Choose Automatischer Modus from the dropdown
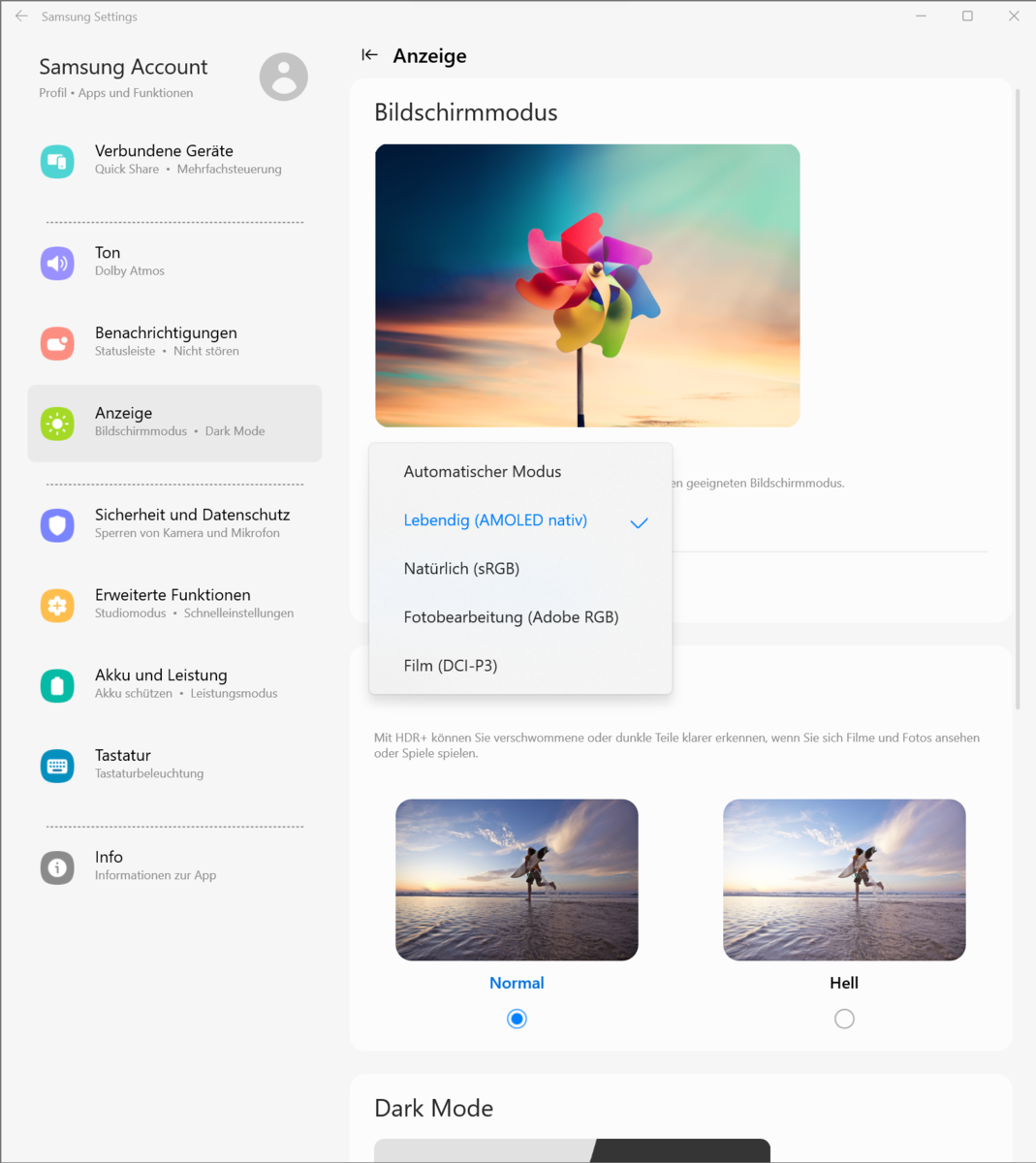 [x=483, y=472]
